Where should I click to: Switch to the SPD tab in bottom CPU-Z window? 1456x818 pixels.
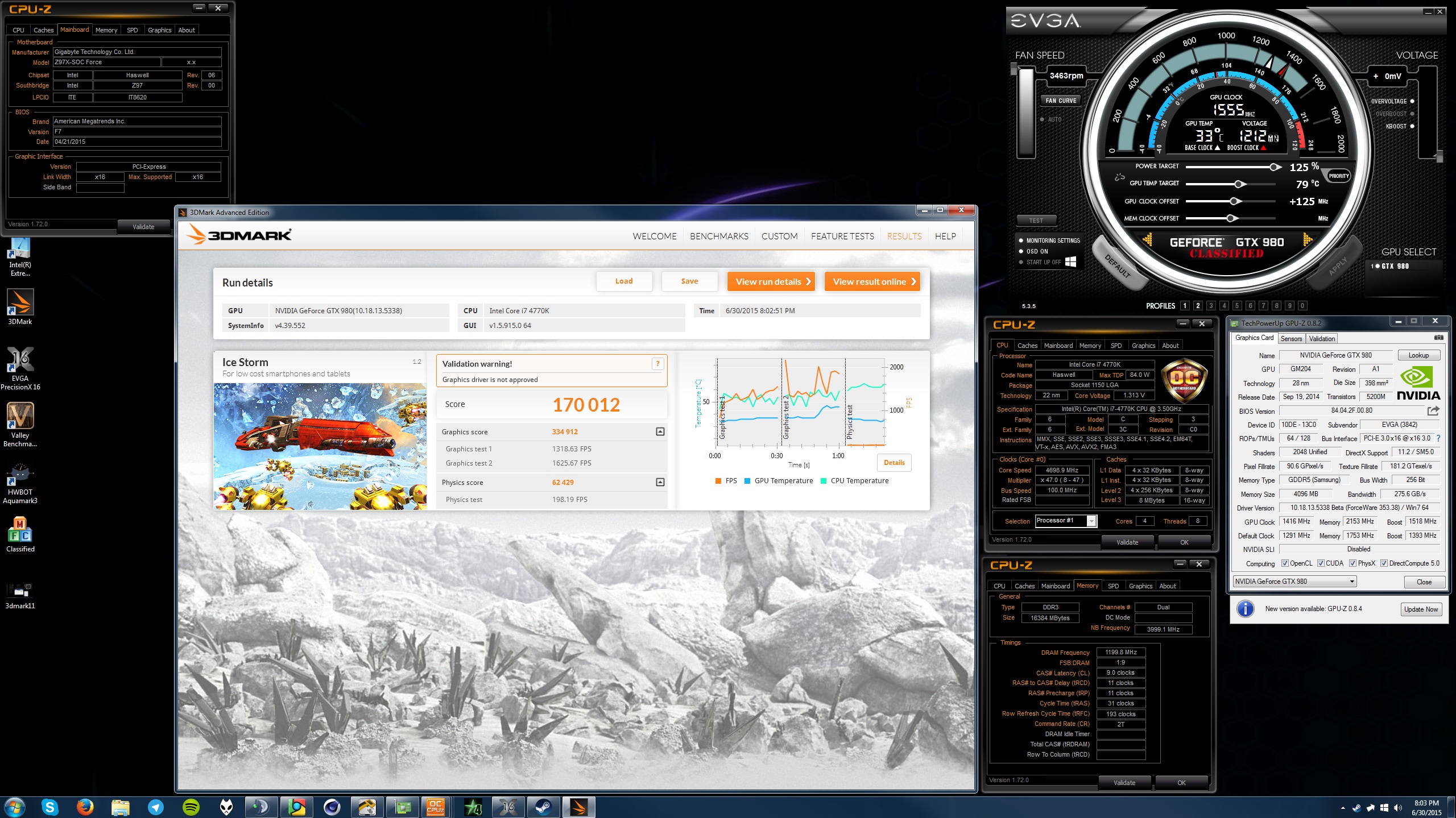click(1113, 586)
